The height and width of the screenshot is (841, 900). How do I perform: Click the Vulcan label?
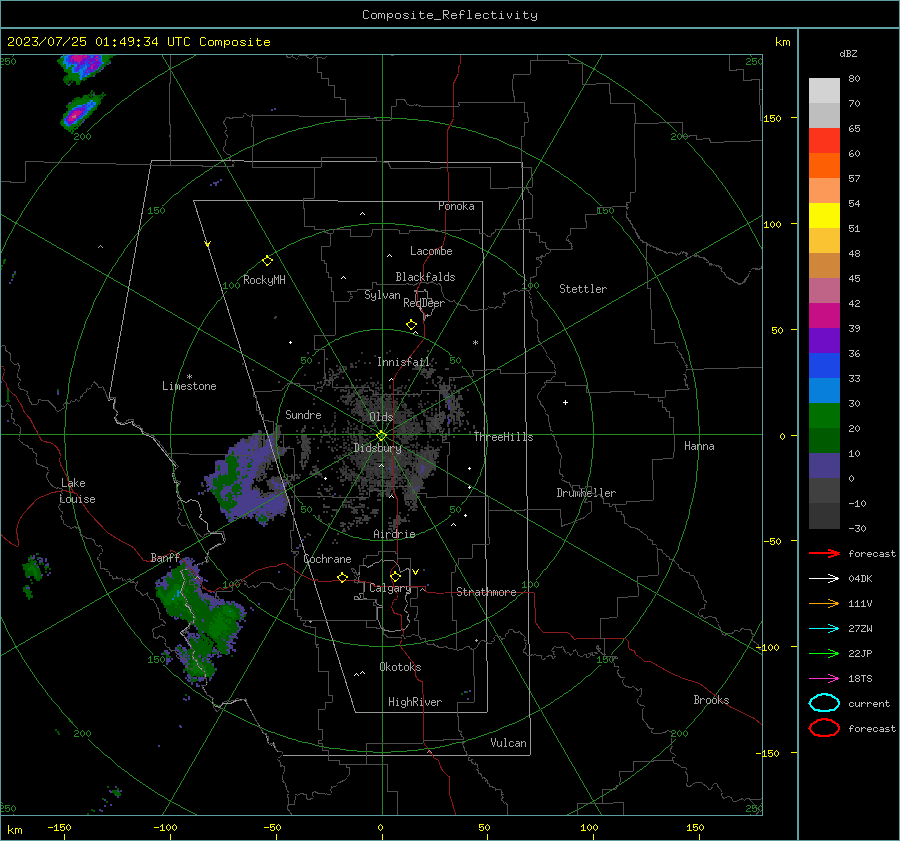tap(509, 743)
